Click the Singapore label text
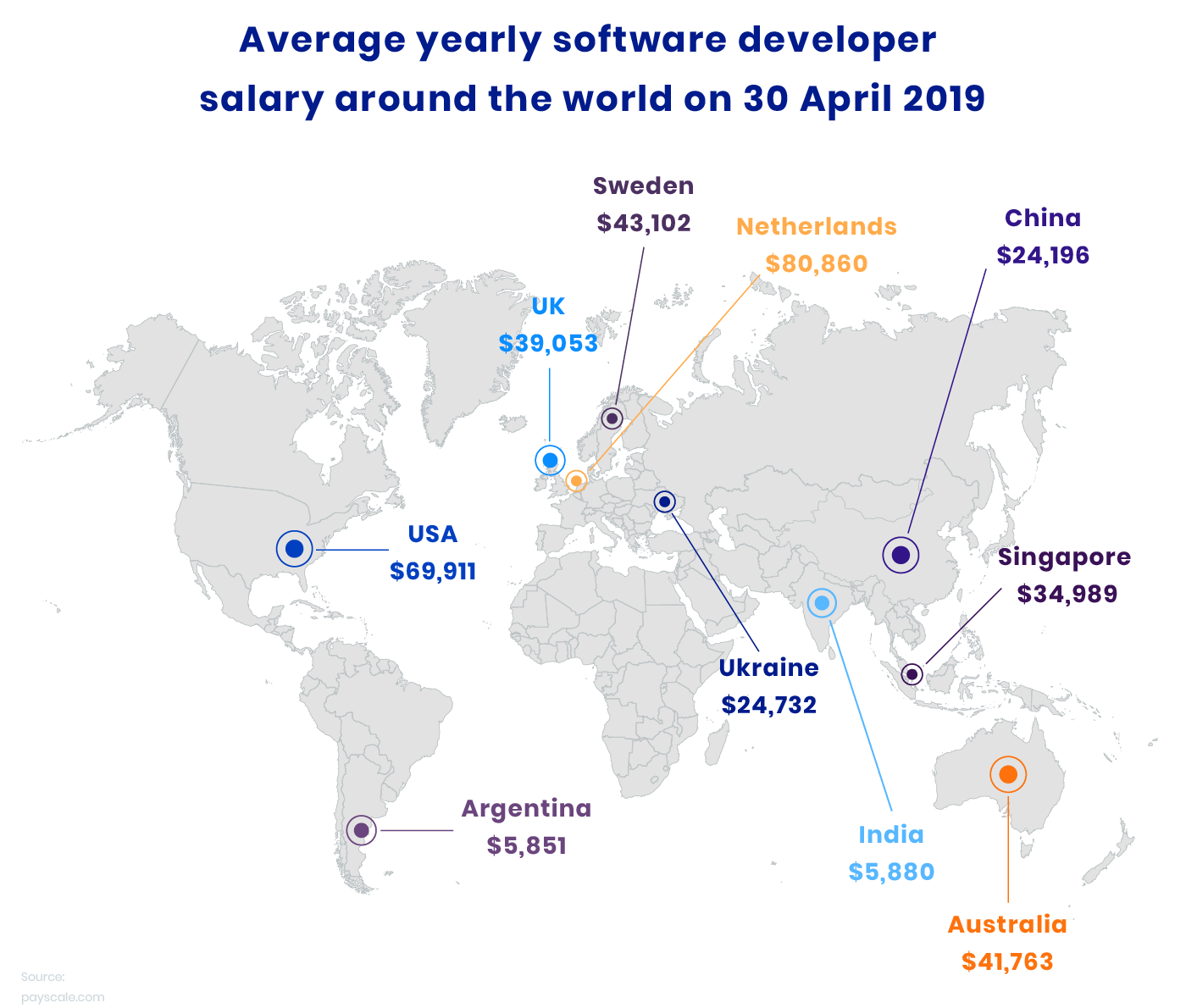Viewport: 1186px width, 1008px height. point(1066,557)
